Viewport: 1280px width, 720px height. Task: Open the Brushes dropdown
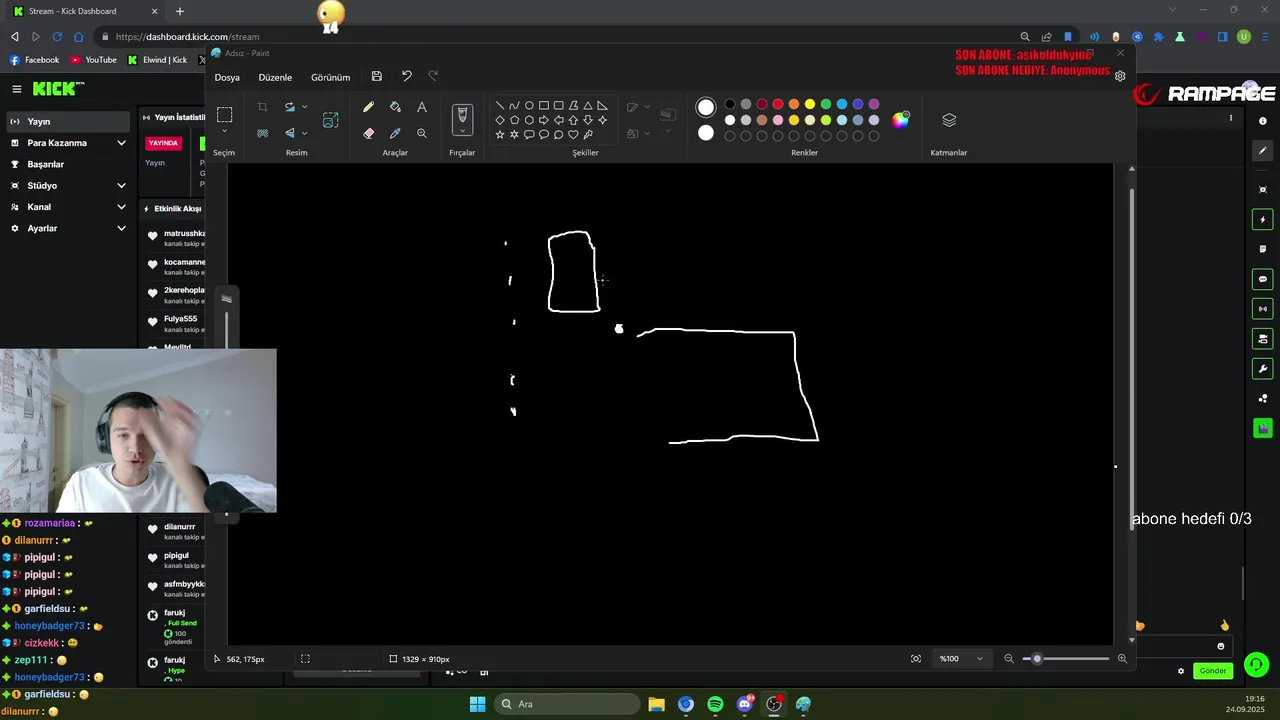tap(461, 132)
